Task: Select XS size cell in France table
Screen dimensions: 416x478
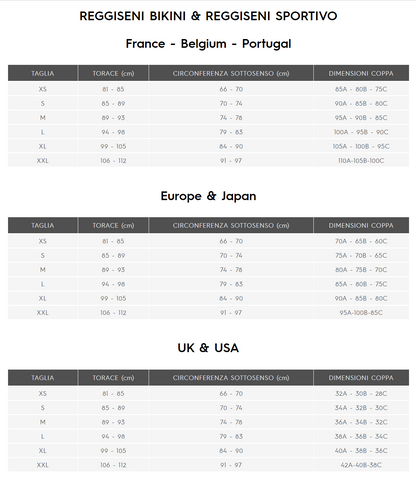Action: (x=43, y=89)
